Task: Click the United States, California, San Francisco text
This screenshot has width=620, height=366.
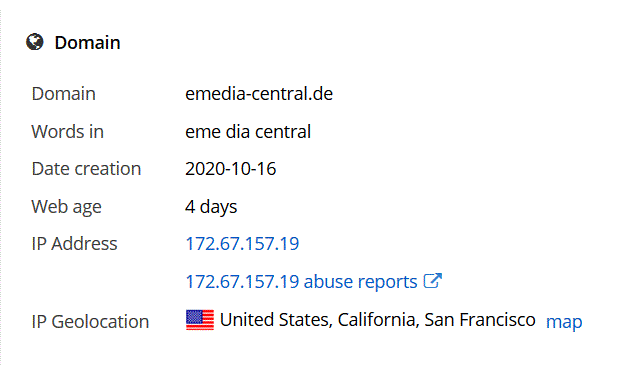Action: tap(378, 320)
